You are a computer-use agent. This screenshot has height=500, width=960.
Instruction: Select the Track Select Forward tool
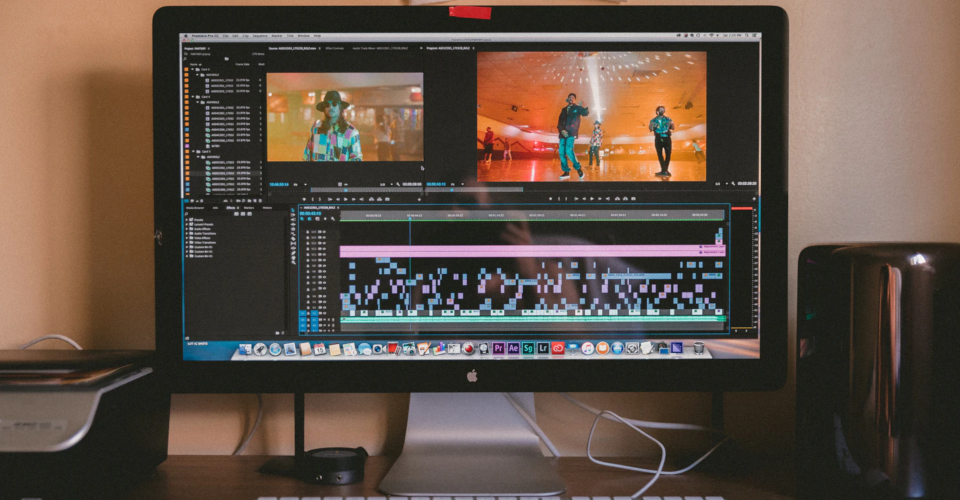(293, 215)
